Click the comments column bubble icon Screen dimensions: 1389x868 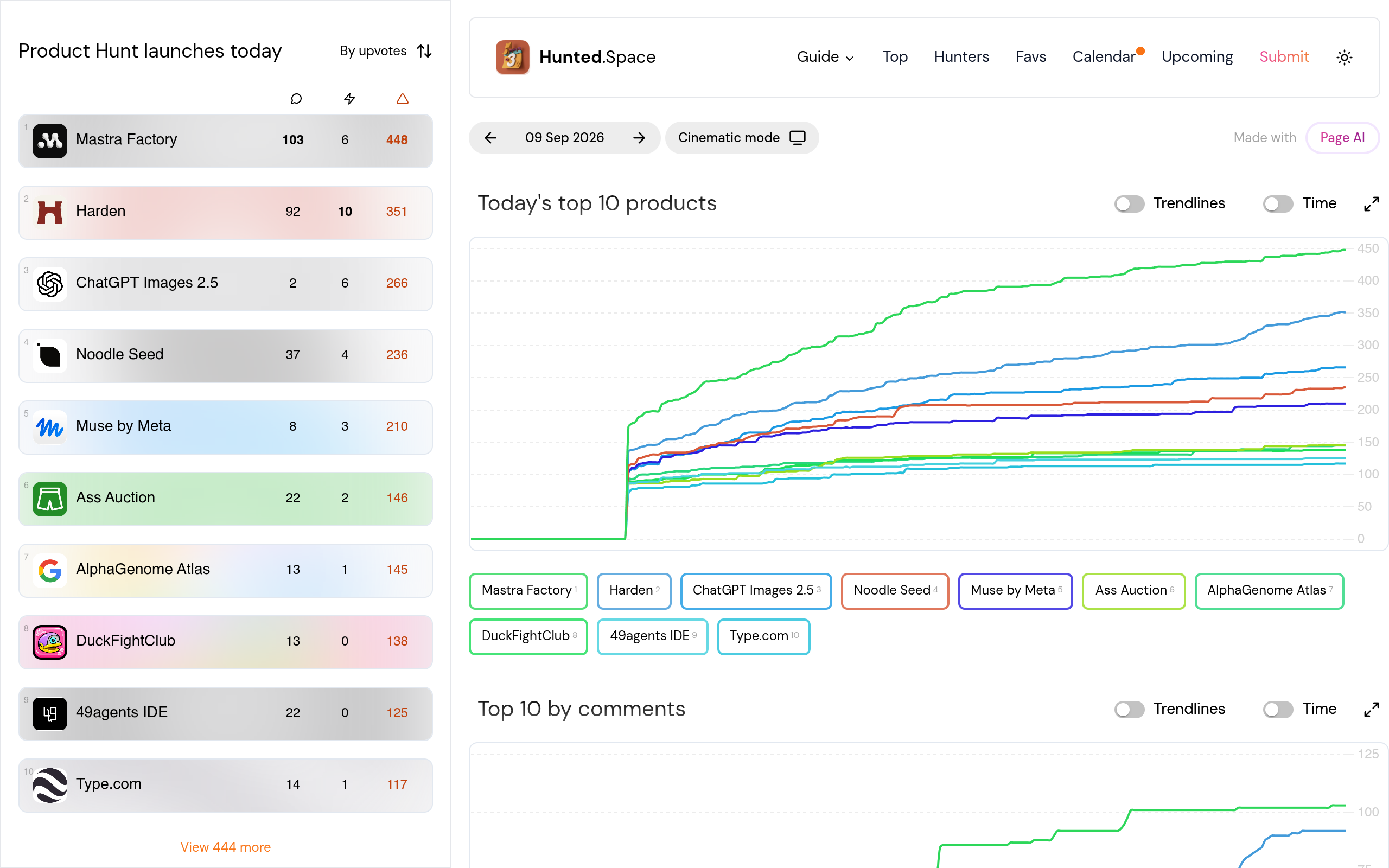[296, 99]
